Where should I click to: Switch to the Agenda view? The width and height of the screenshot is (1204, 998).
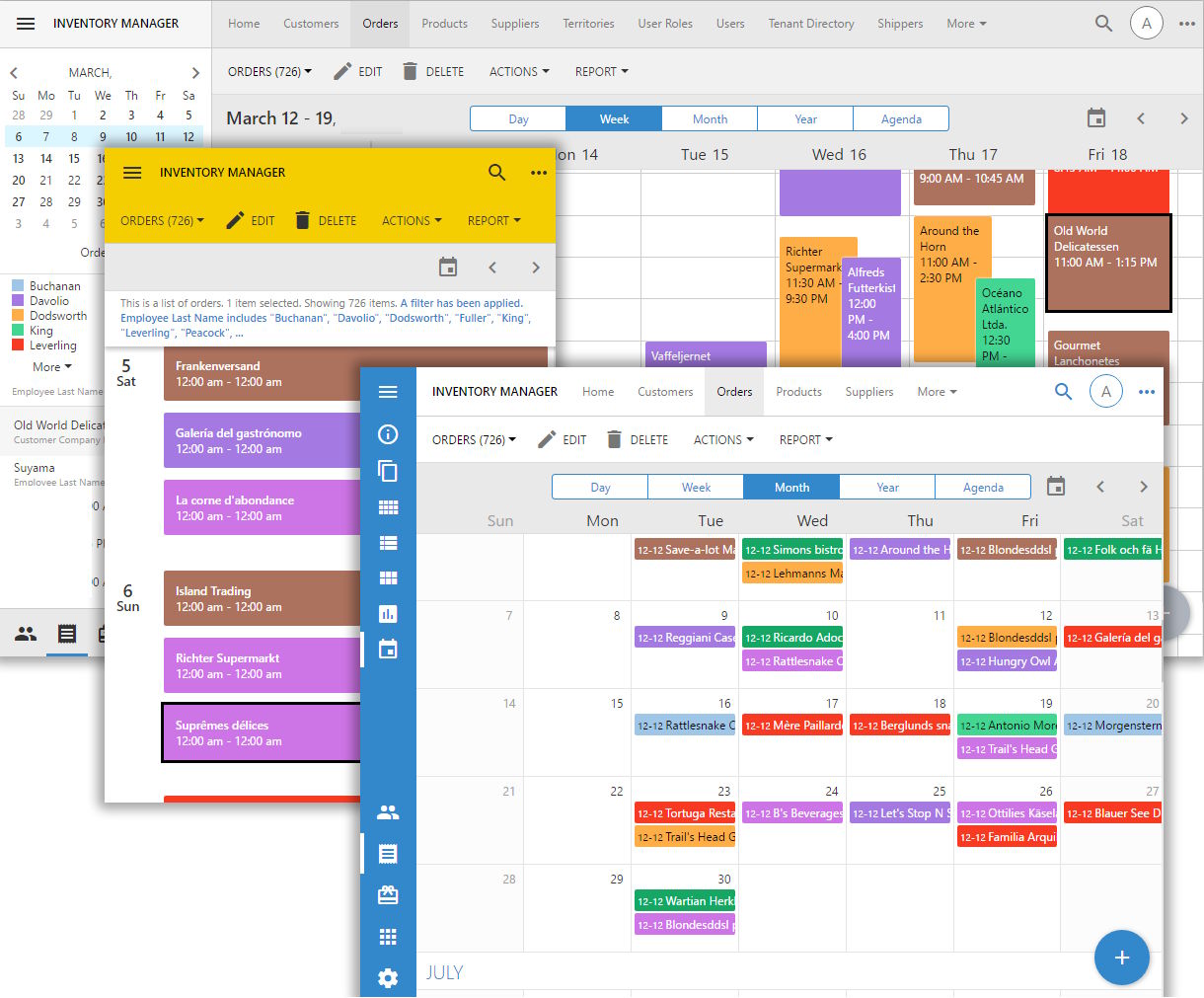click(x=983, y=487)
